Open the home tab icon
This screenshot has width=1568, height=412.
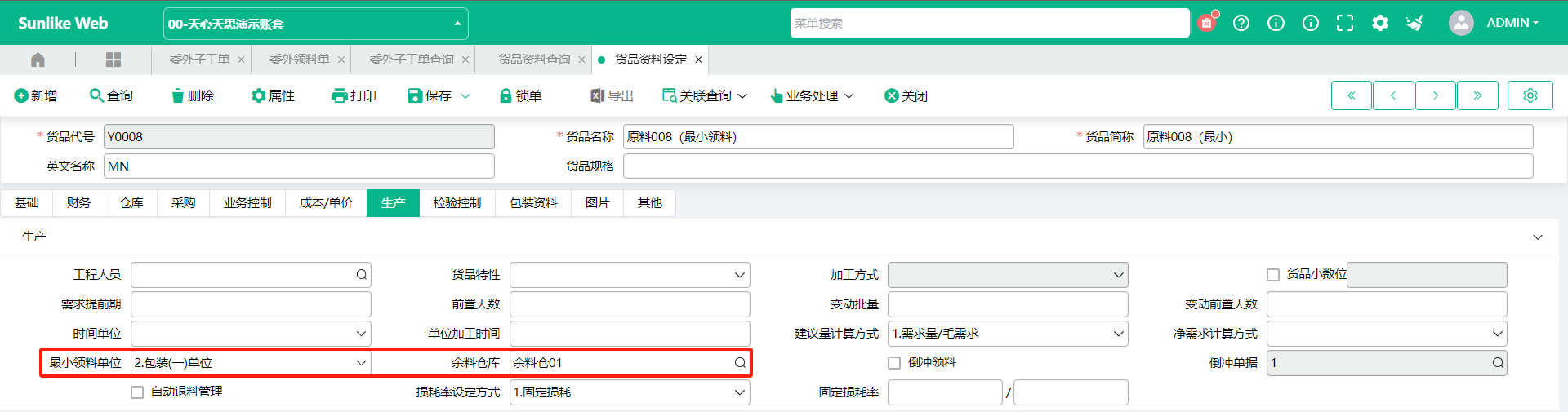[38, 60]
